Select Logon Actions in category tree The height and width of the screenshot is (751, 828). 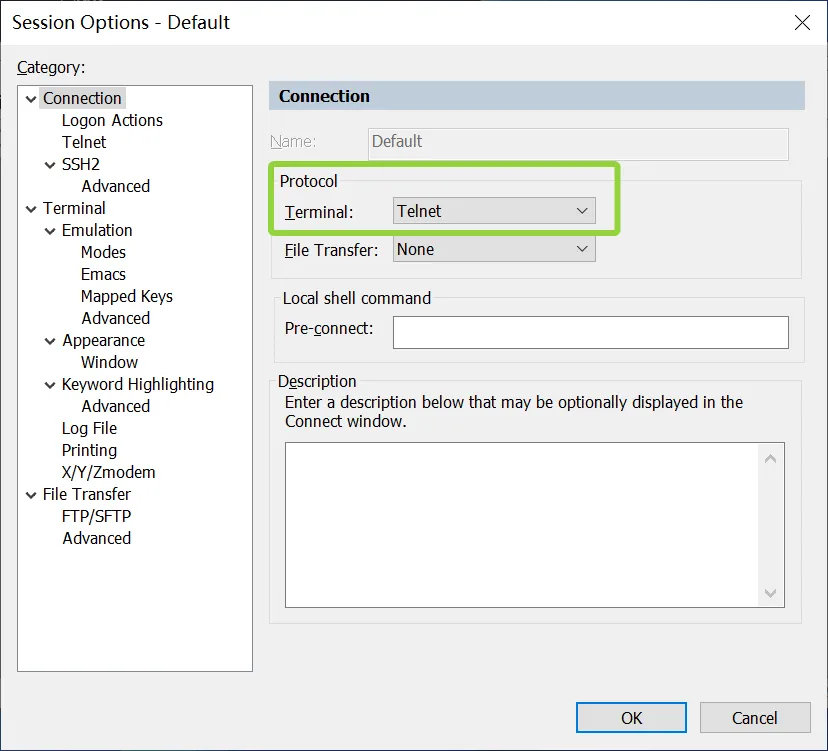coord(112,120)
